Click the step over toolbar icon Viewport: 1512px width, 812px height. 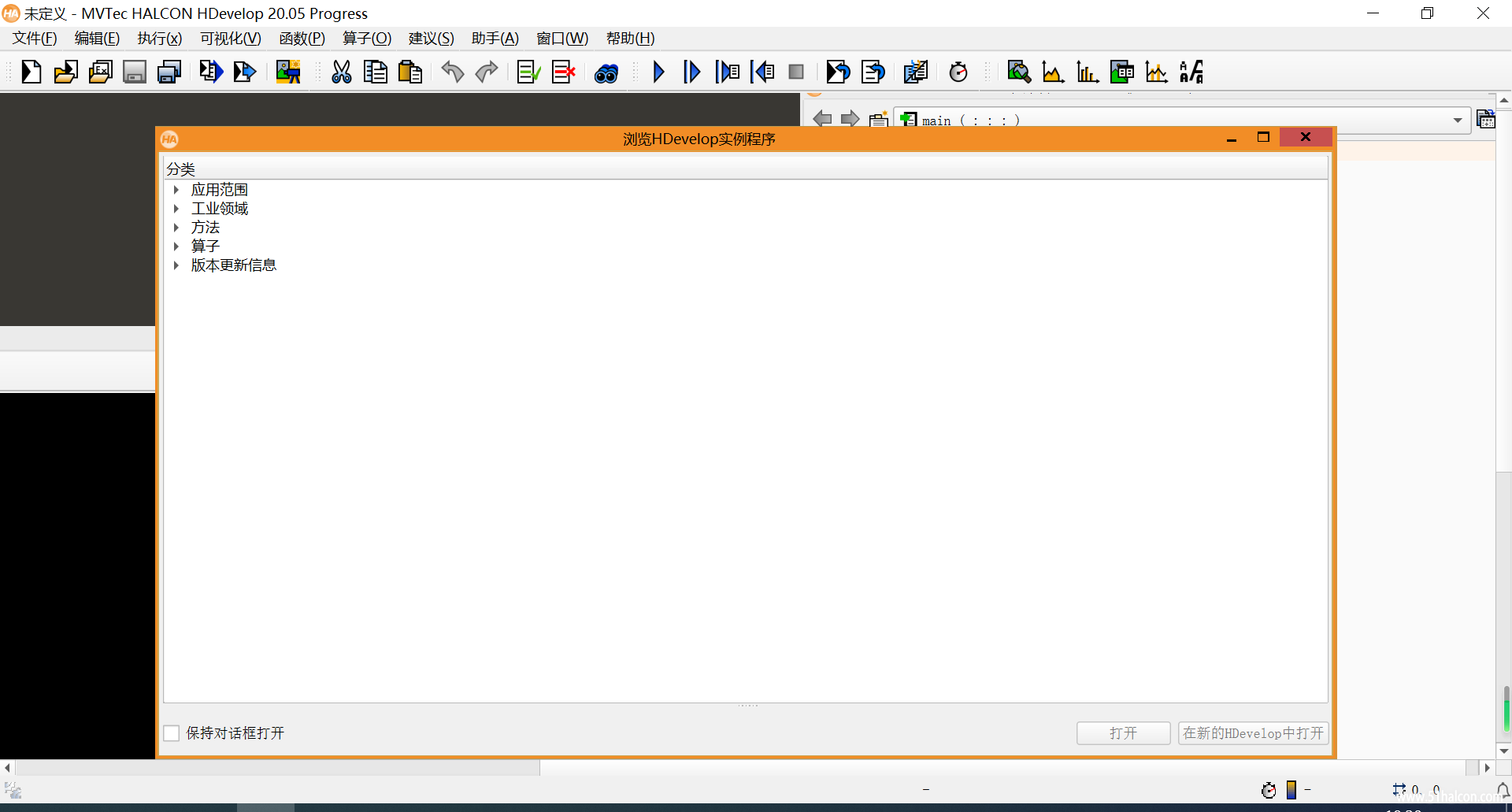(692, 72)
